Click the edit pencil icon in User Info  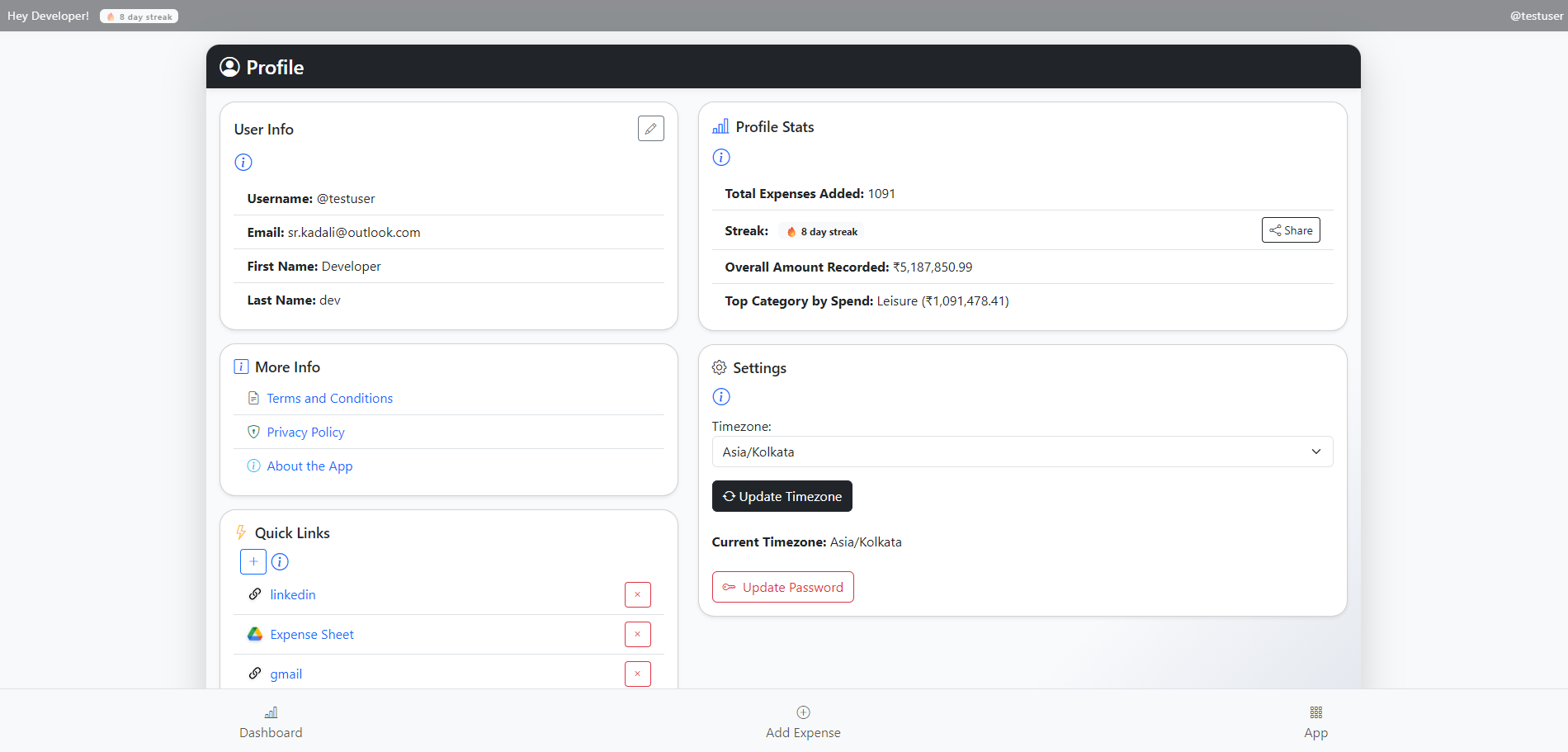[x=650, y=129]
